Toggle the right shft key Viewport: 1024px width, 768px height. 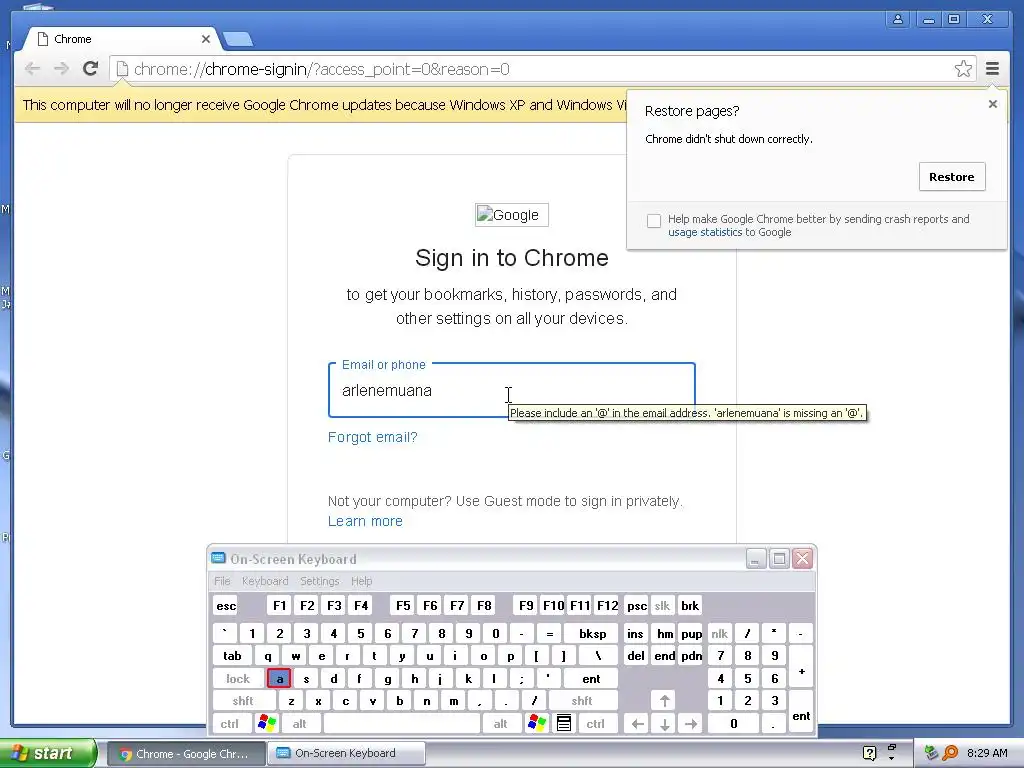[x=582, y=701]
